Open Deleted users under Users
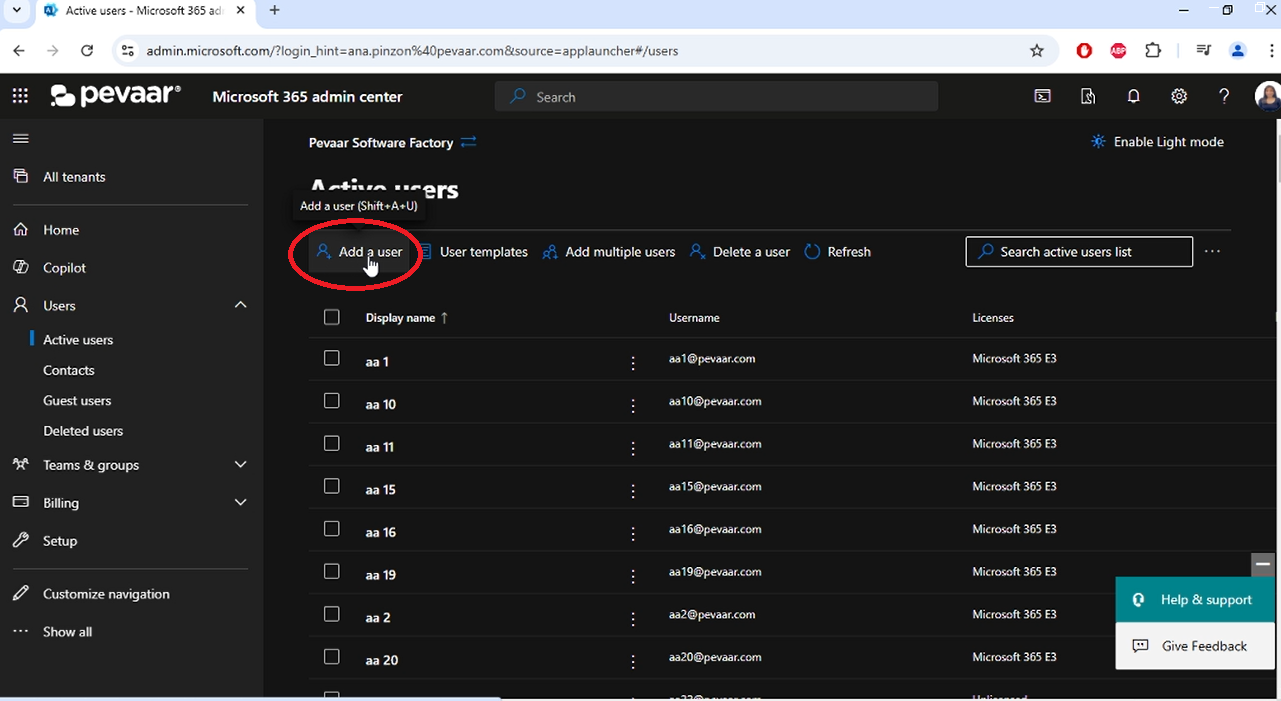The width and height of the screenshot is (1281, 701). pos(83,431)
